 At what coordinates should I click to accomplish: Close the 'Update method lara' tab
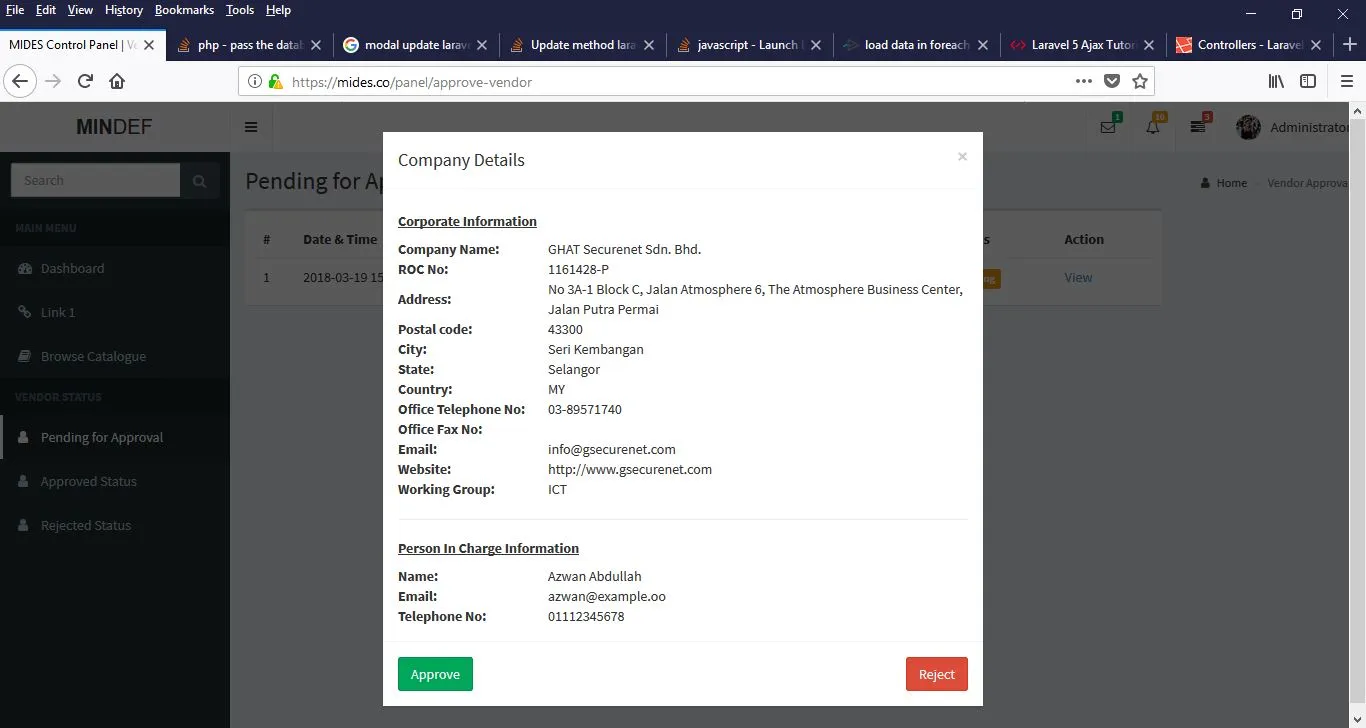coord(649,45)
